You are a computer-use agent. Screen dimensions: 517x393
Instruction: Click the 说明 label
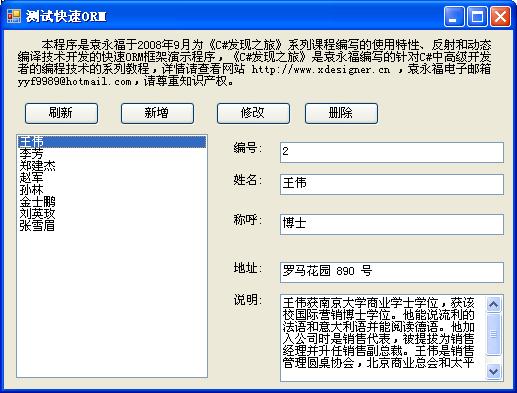[x=248, y=300]
